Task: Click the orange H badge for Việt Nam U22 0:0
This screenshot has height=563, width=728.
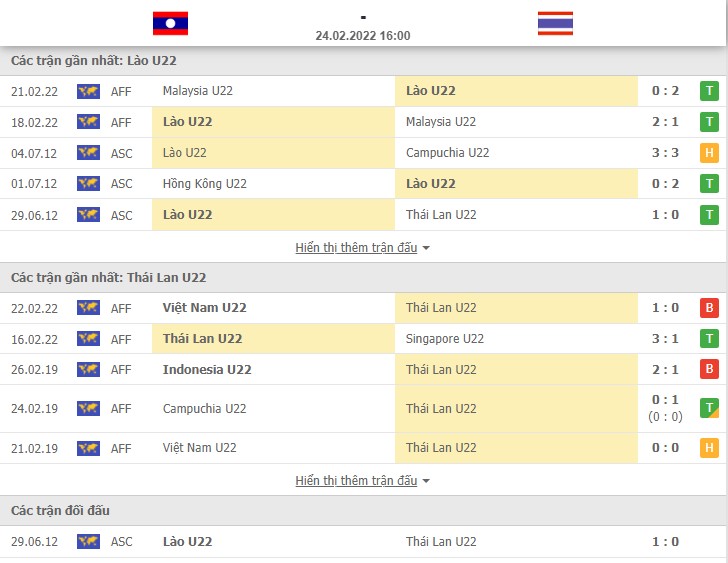Action: point(709,448)
